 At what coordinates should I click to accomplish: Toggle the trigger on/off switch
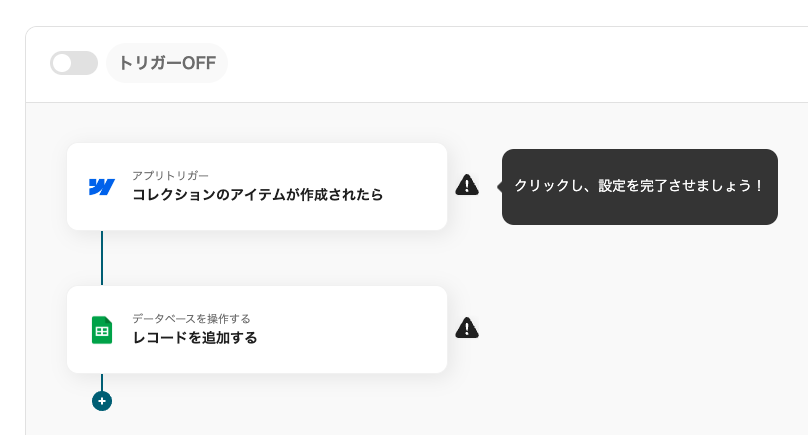click(74, 63)
